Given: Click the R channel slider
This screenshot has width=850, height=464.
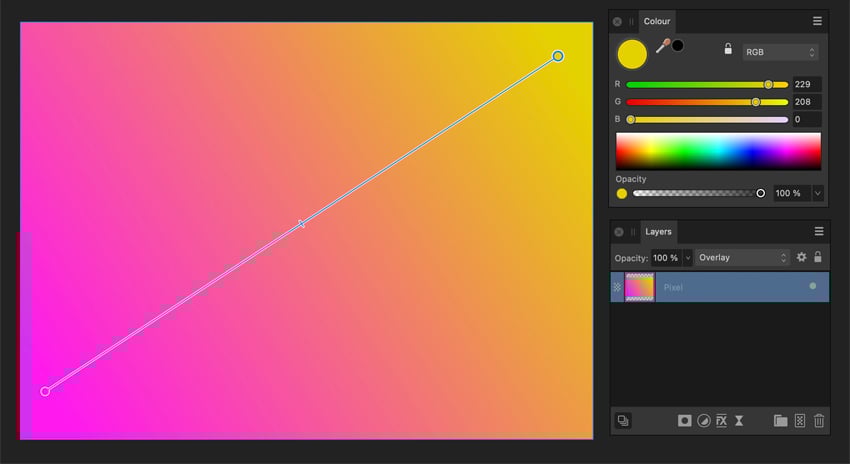Looking at the screenshot, I should pyautogui.click(x=707, y=85).
